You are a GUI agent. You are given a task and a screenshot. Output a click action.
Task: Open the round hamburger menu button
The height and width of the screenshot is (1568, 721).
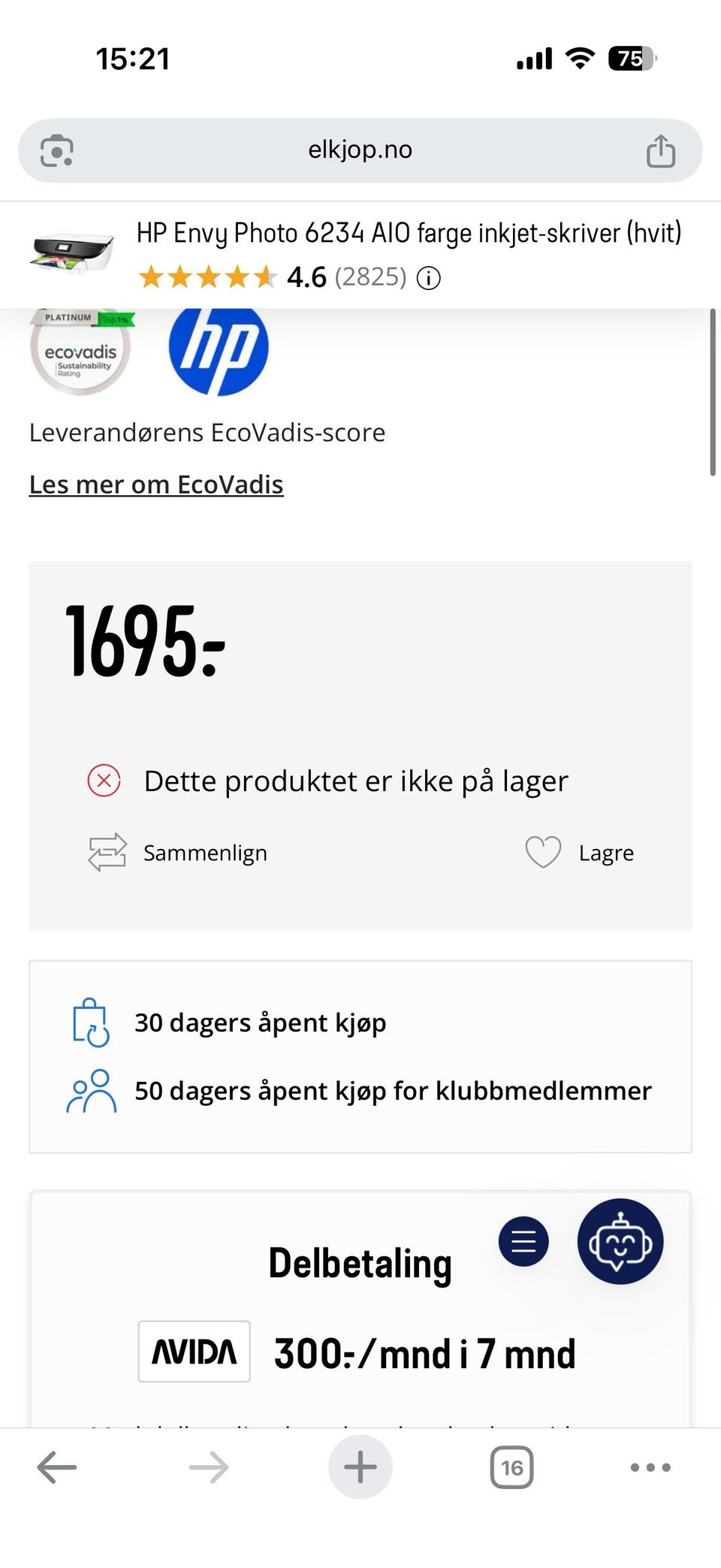[523, 1240]
